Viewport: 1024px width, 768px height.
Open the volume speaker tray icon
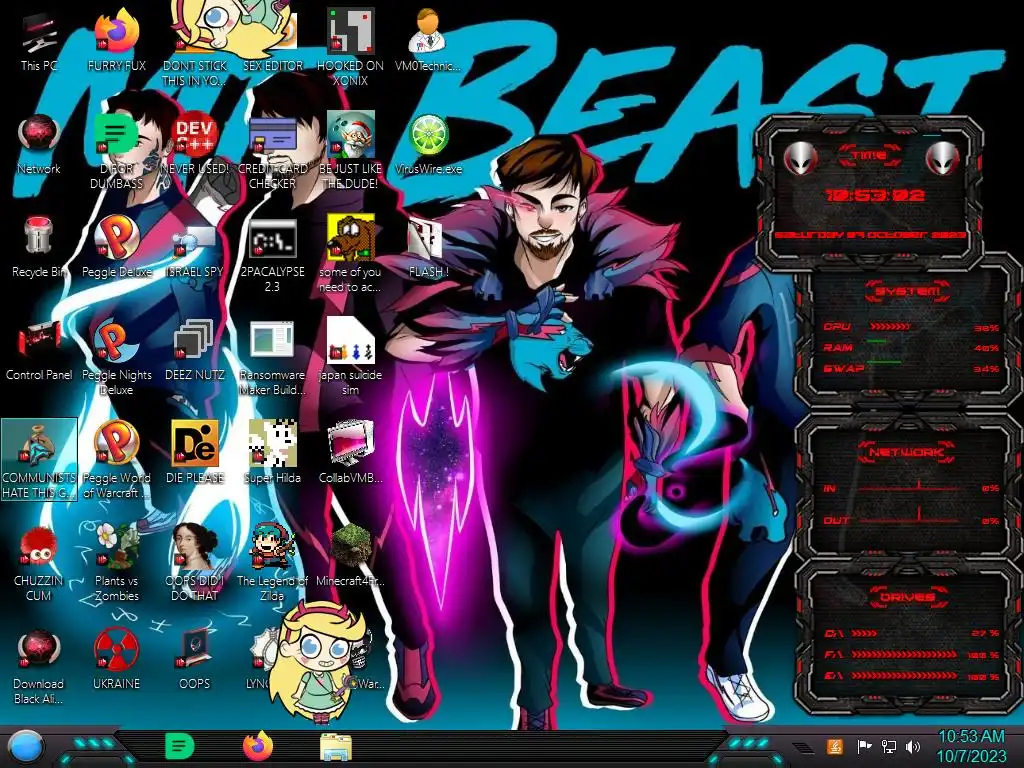(913, 746)
